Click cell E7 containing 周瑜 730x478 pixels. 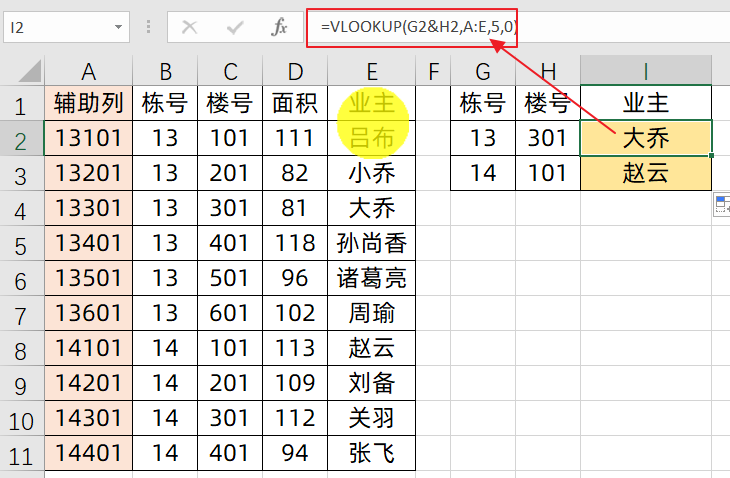point(372,313)
